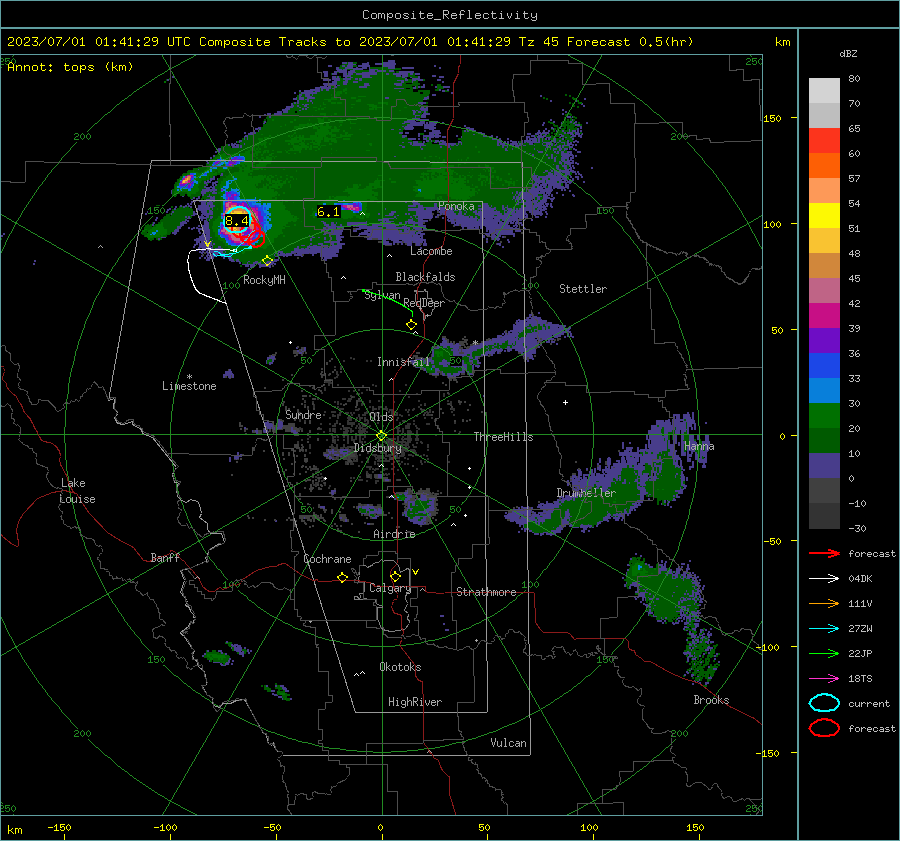900x841 pixels.
Task: Click the Okotoks town label
Action: coord(400,667)
